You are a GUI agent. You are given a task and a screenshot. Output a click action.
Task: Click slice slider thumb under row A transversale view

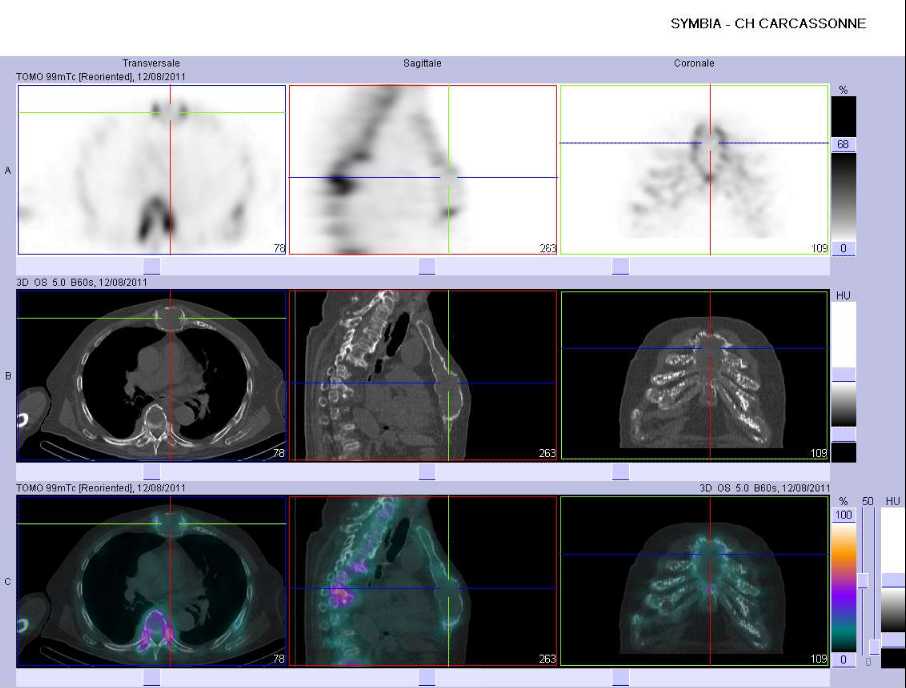pyautogui.click(x=151, y=266)
